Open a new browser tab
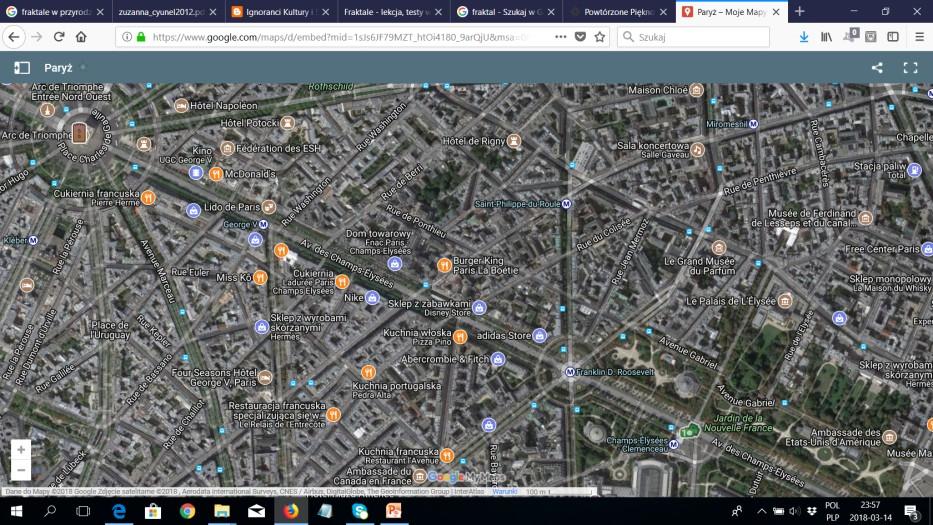 [800, 11]
